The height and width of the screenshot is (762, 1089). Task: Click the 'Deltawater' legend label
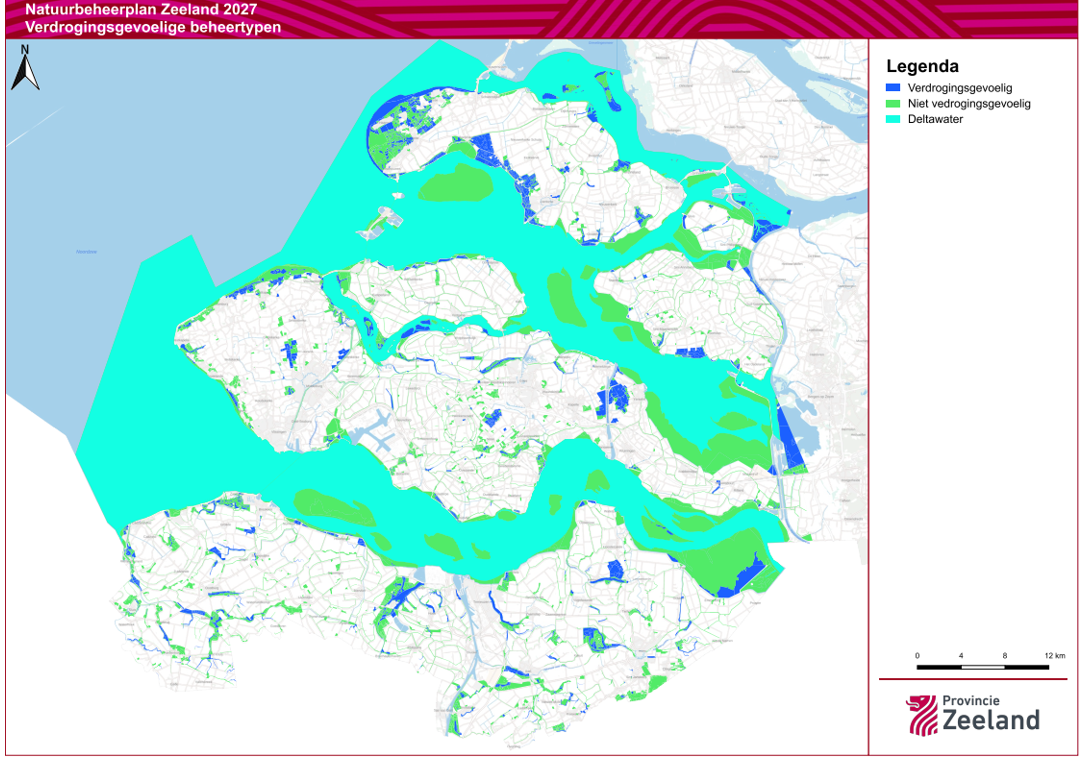click(935, 119)
